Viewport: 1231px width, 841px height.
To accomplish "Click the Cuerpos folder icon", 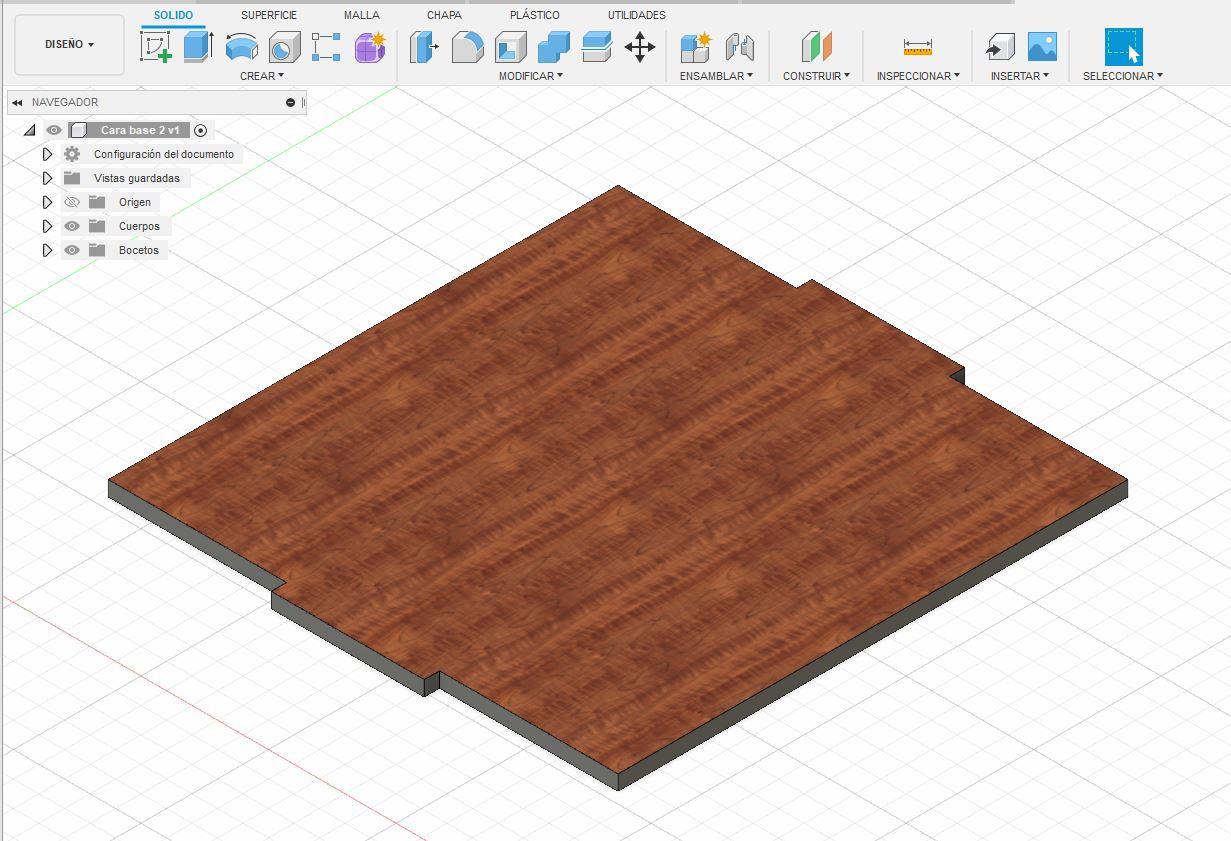I will pyautogui.click(x=97, y=226).
